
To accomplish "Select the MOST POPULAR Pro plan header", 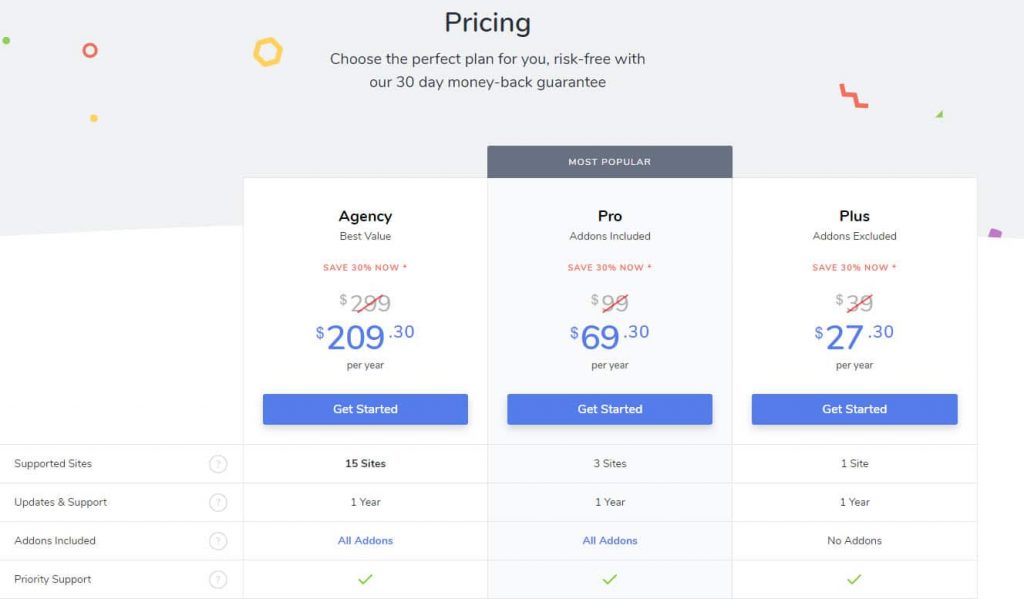I will (x=609, y=161).
